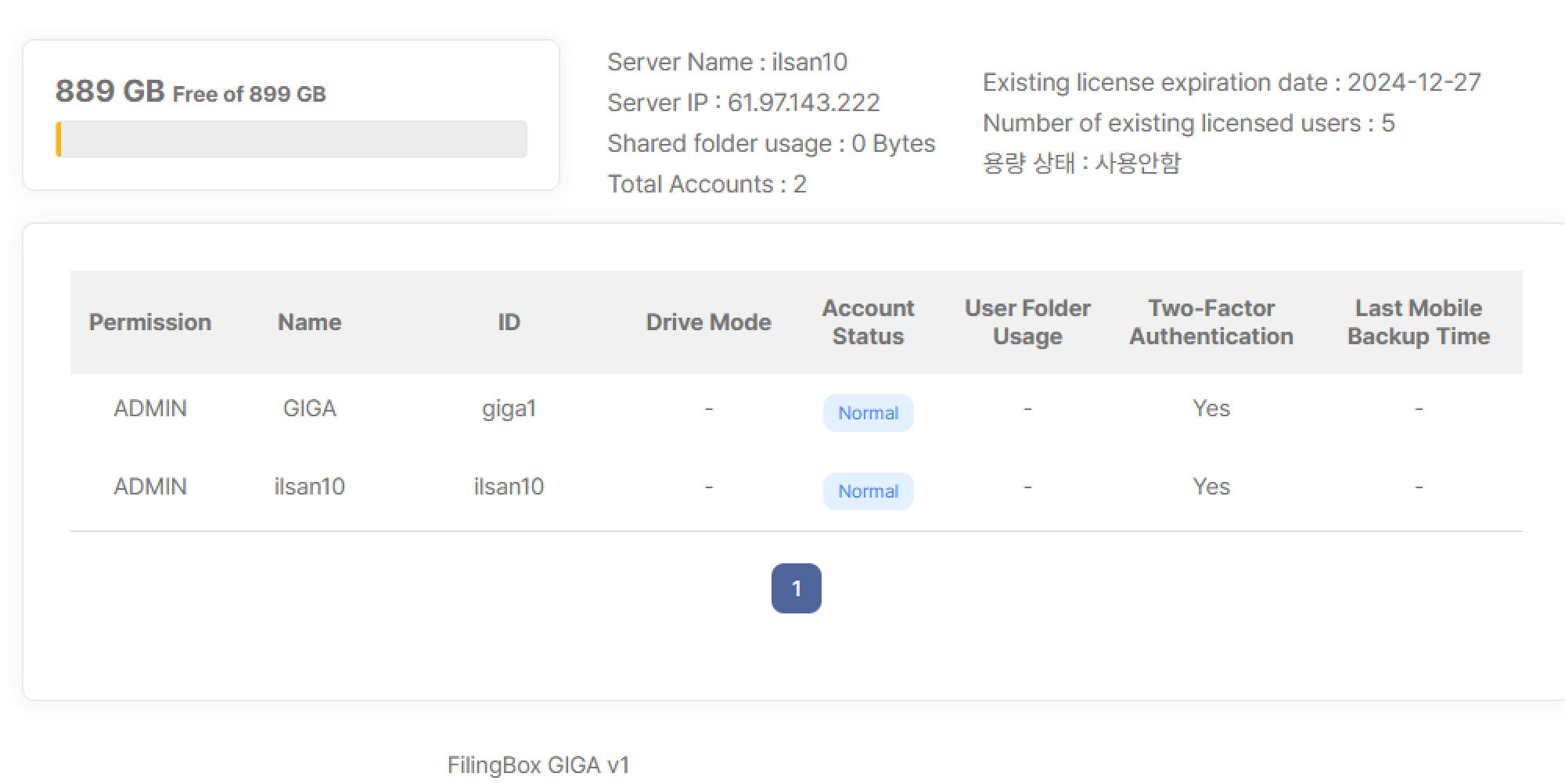This screenshot has width=1565, height=784.
Task: Click the storage usage progress bar
Action: (x=291, y=139)
